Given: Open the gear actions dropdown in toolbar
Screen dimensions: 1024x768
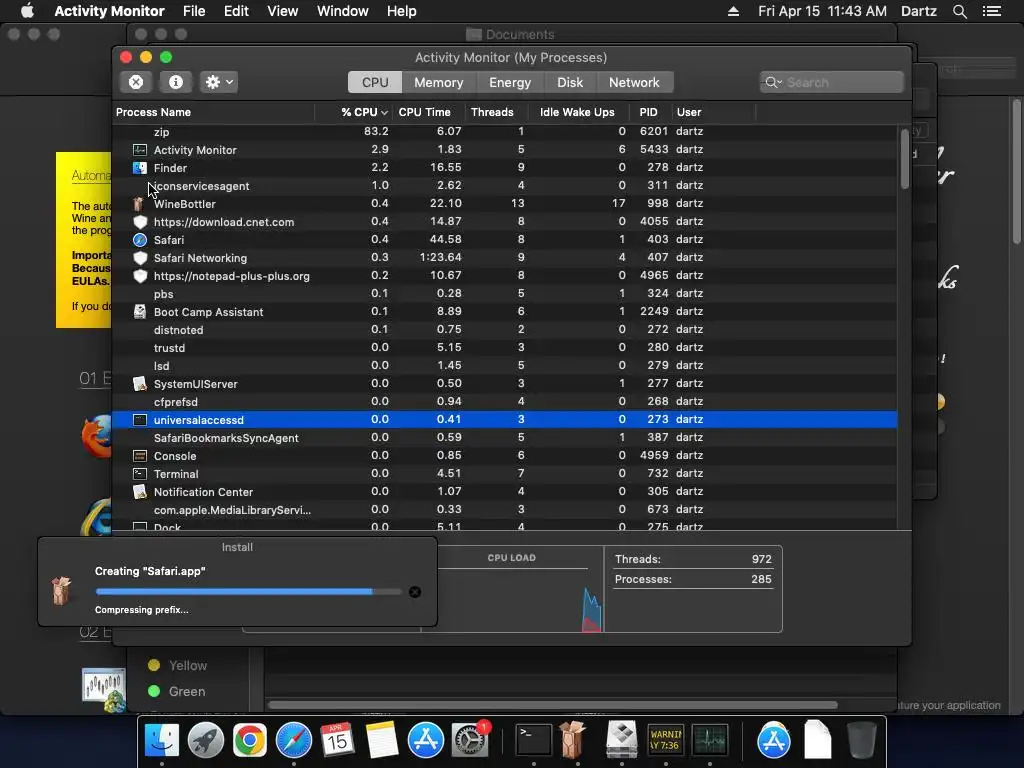Looking at the screenshot, I should tap(219, 82).
